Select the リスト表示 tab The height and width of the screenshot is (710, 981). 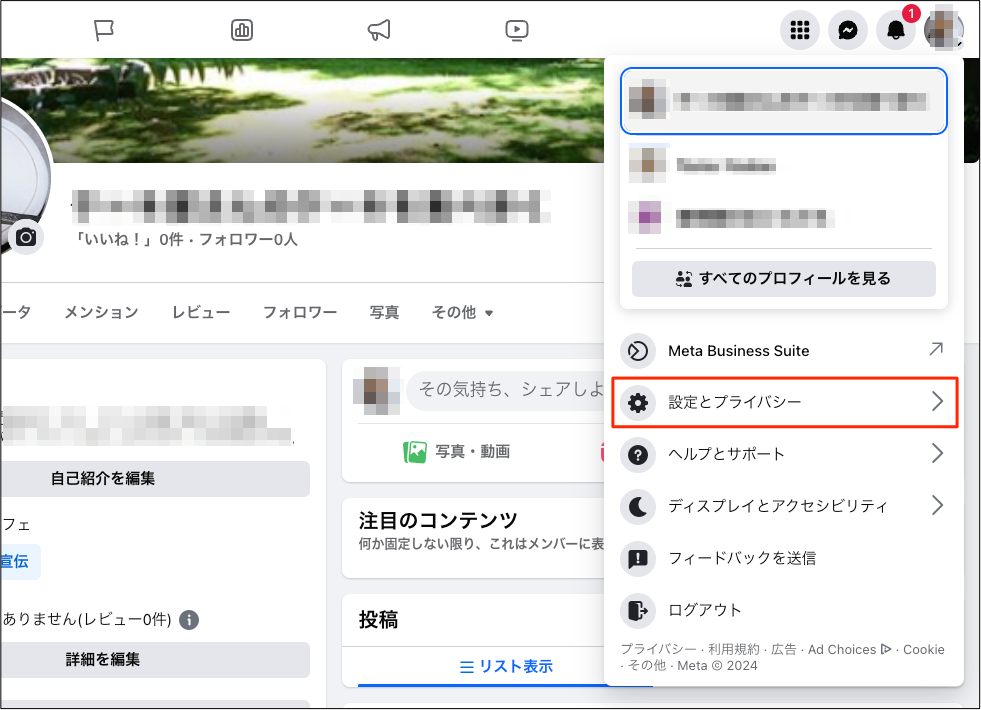(506, 667)
